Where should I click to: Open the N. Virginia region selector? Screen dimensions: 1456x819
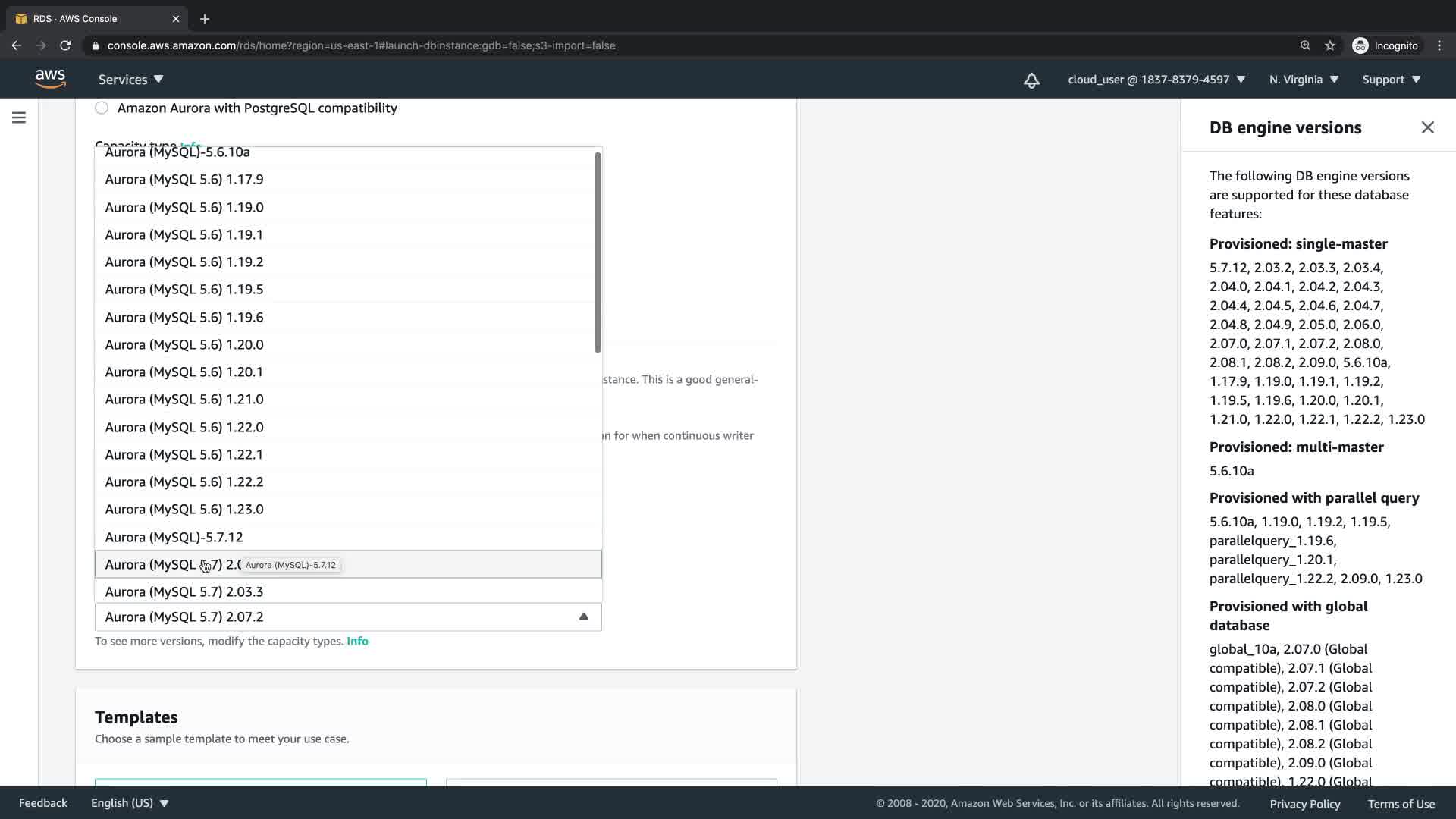click(x=1304, y=80)
